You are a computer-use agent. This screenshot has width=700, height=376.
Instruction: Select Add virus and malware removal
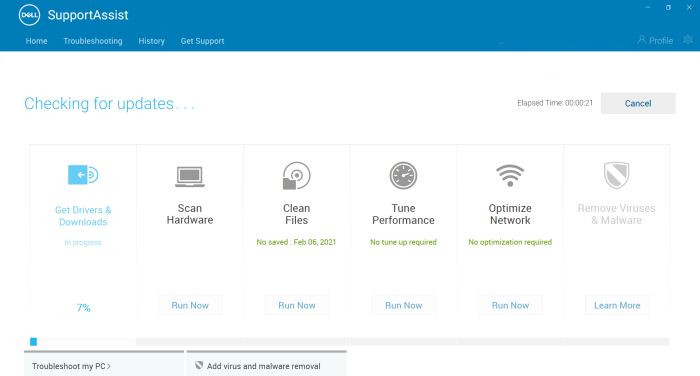click(x=267, y=364)
